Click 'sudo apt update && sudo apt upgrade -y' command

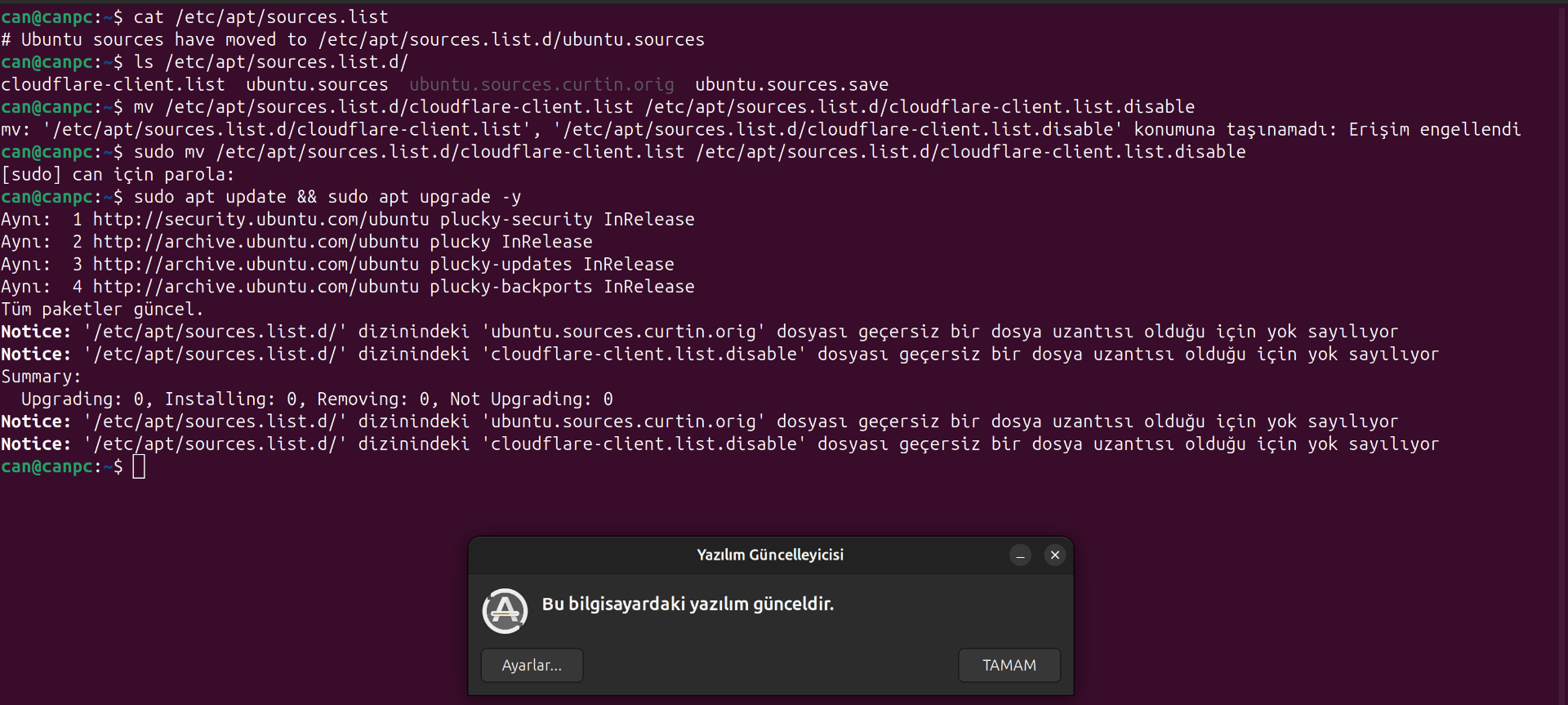click(x=327, y=197)
